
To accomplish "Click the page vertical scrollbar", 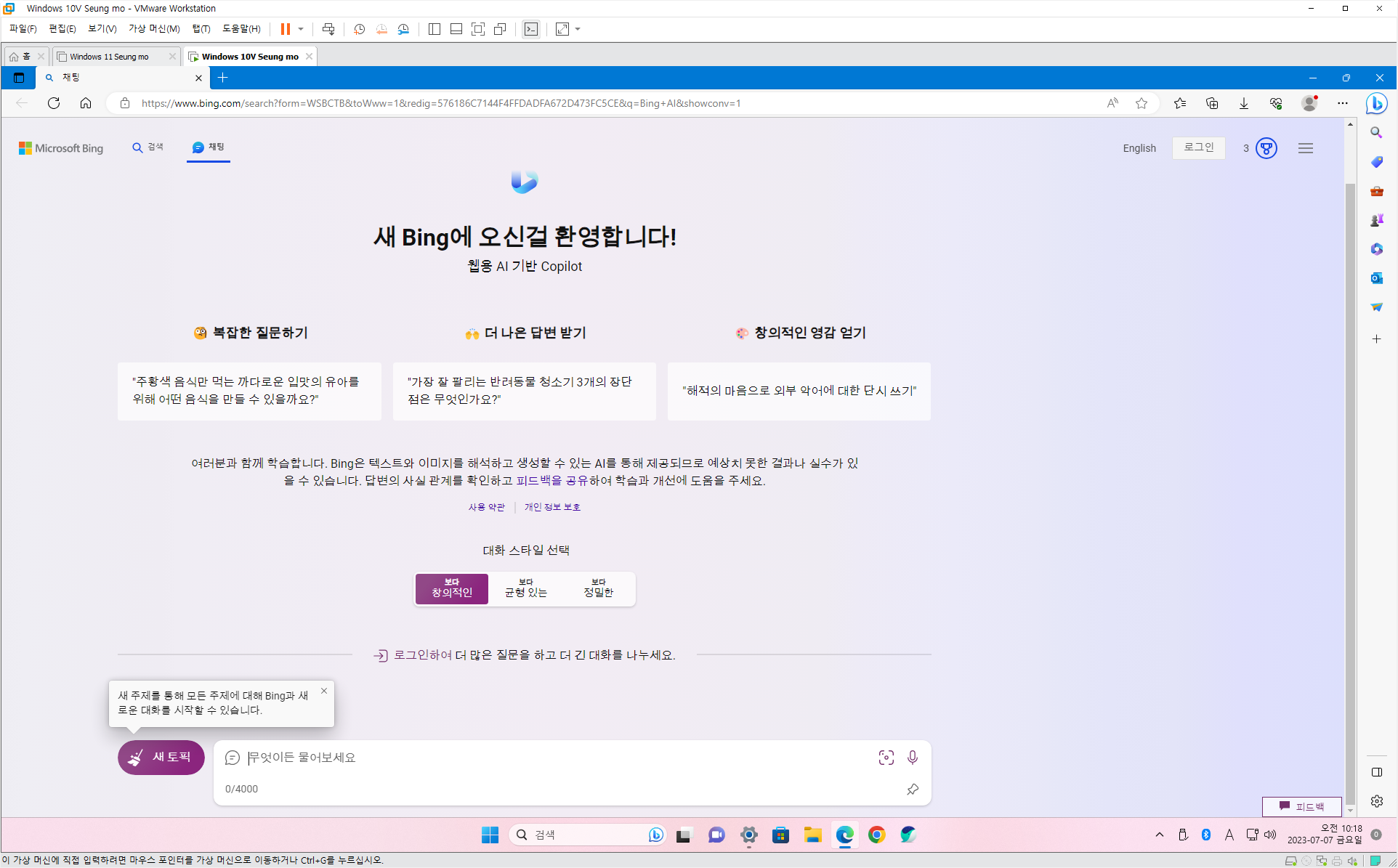I will tap(1350, 494).
